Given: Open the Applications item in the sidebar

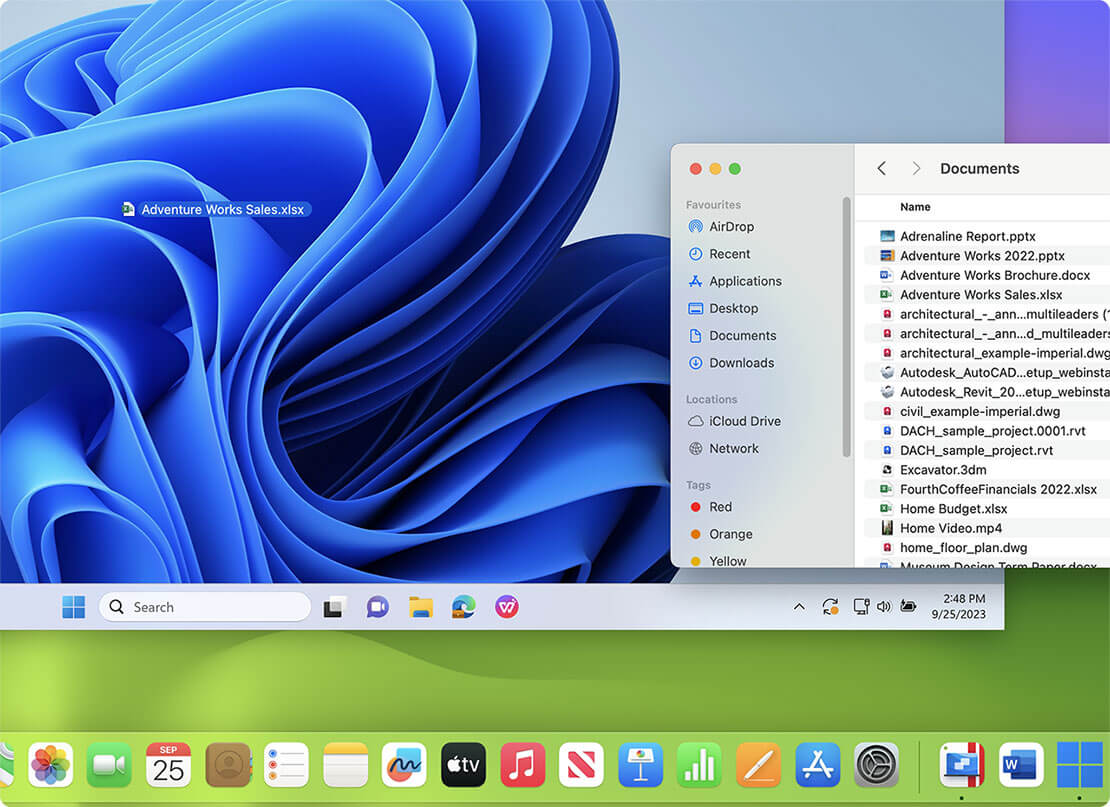Looking at the screenshot, I should point(743,281).
